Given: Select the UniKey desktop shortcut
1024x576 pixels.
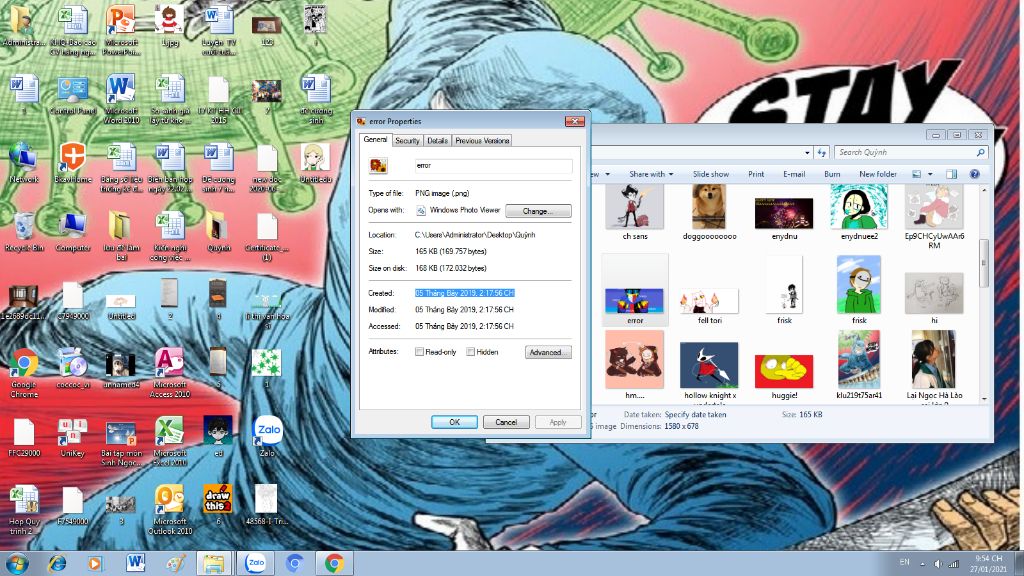Looking at the screenshot, I should click(x=72, y=438).
